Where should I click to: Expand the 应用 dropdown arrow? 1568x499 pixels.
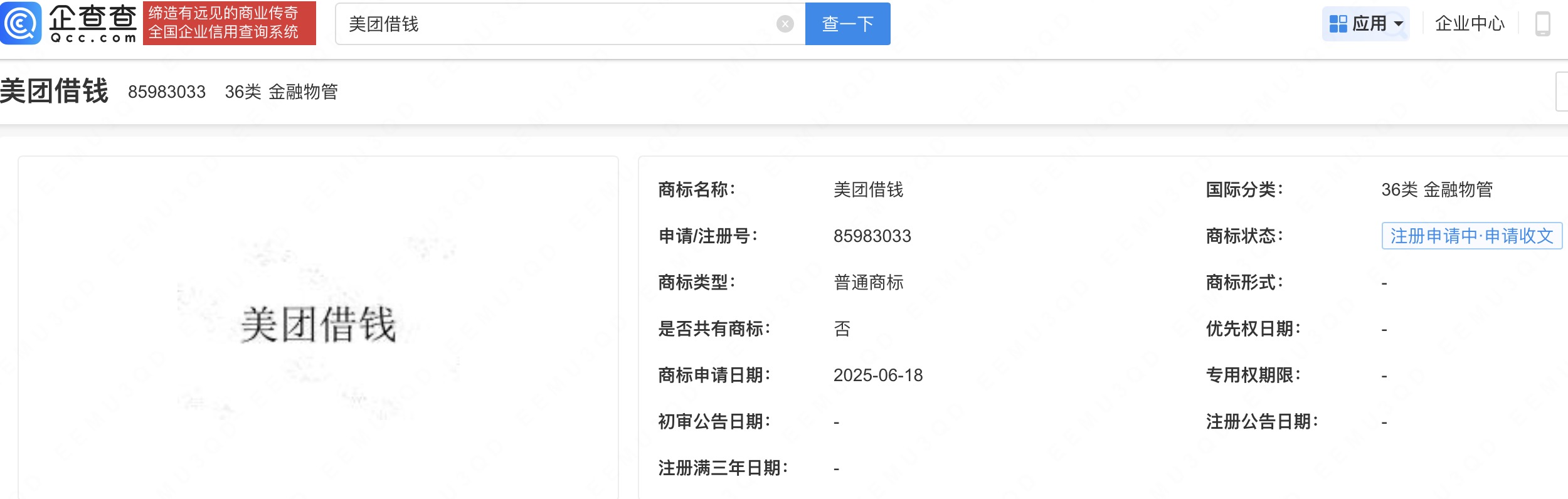(x=1398, y=24)
